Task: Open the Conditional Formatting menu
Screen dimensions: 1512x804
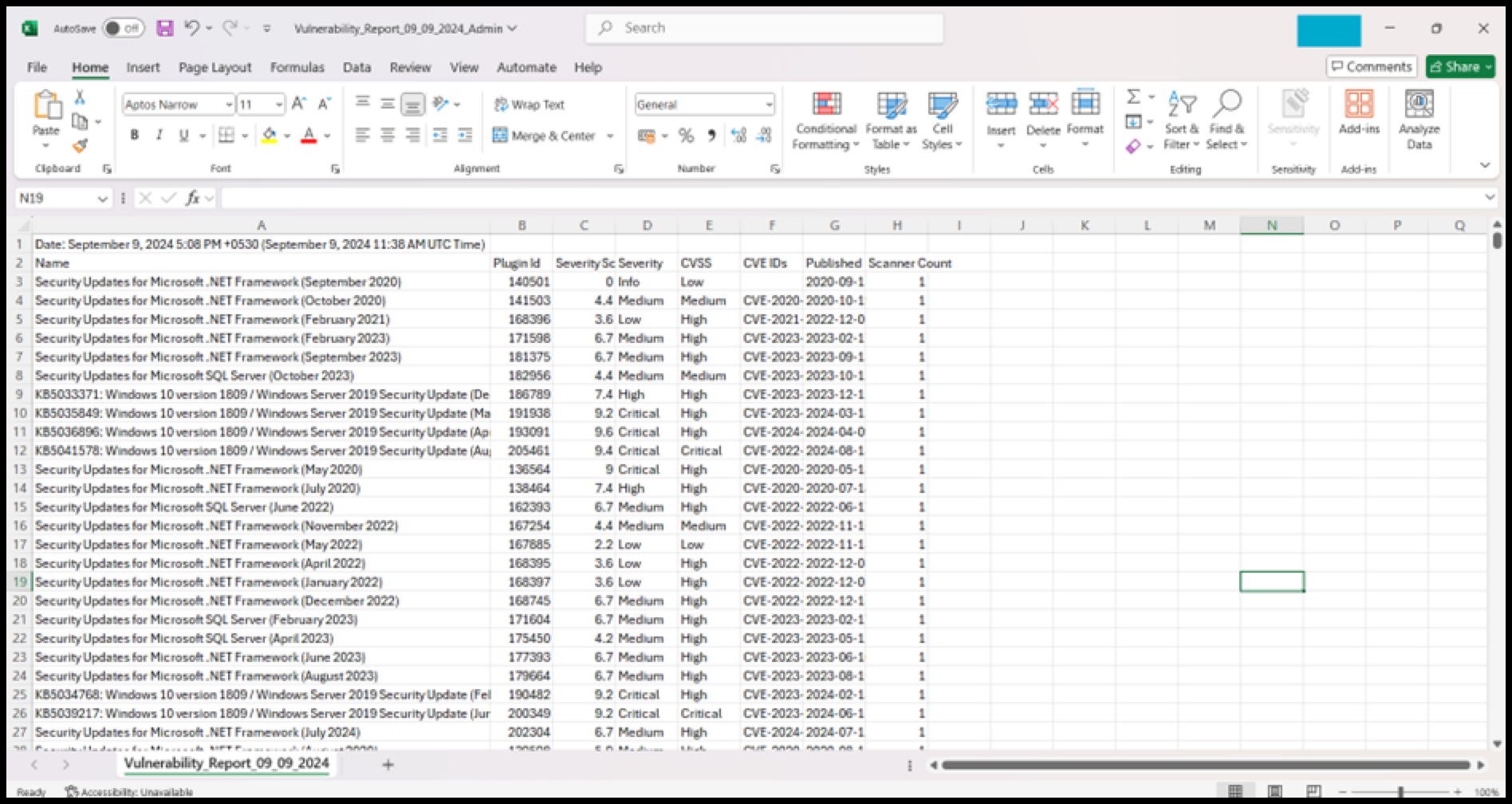Action: (x=825, y=121)
